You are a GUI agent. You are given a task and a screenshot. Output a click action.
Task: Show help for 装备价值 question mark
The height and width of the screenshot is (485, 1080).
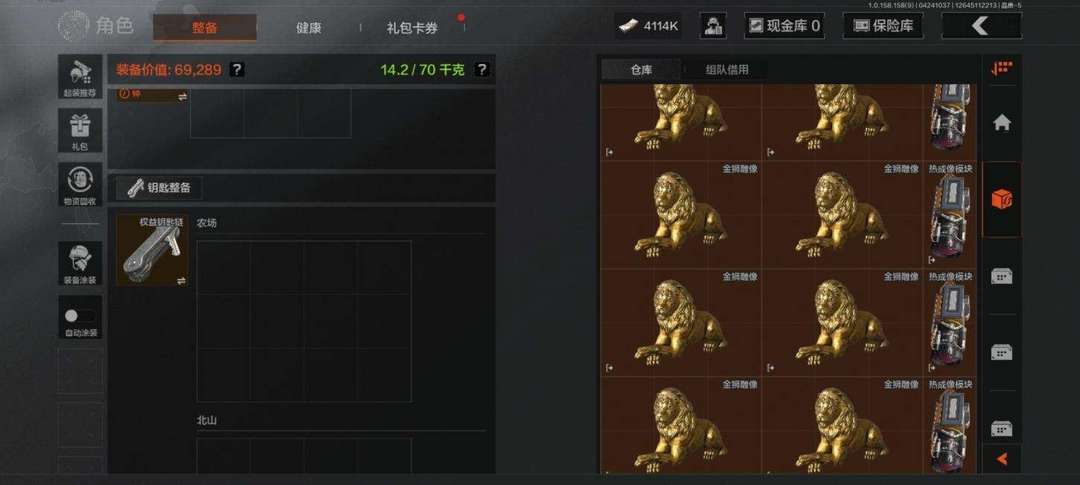(236, 70)
